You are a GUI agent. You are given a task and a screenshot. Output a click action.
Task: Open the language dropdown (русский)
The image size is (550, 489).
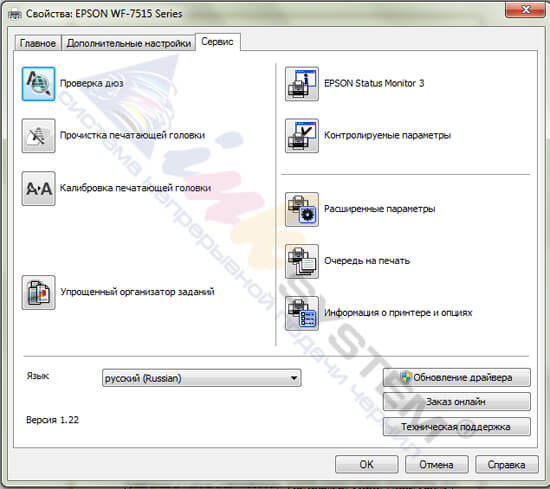pos(202,378)
